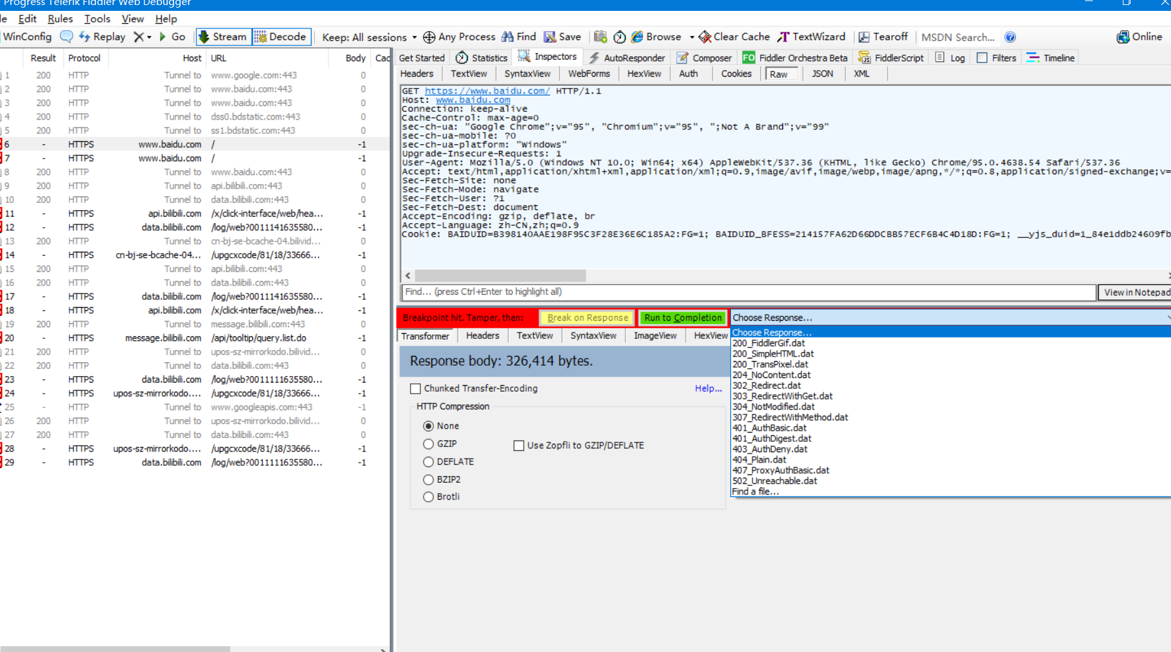Select None compression radio button
The image size is (1171, 652).
pos(428,426)
